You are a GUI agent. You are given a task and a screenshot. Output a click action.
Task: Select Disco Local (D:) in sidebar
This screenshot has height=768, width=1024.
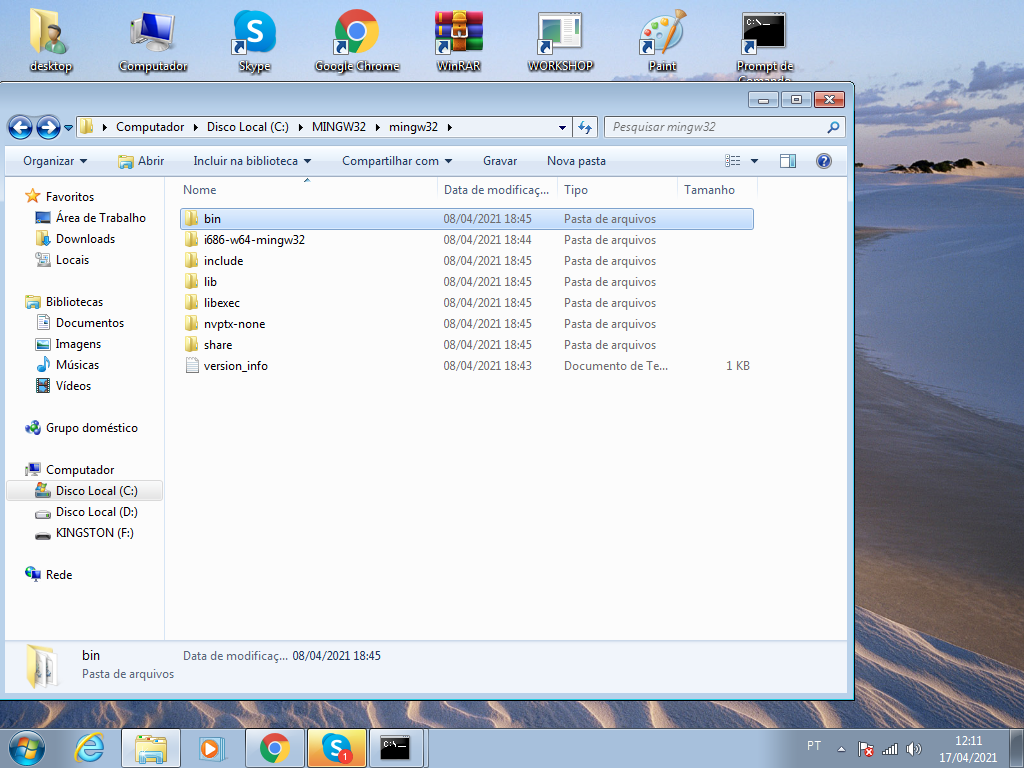click(96, 512)
